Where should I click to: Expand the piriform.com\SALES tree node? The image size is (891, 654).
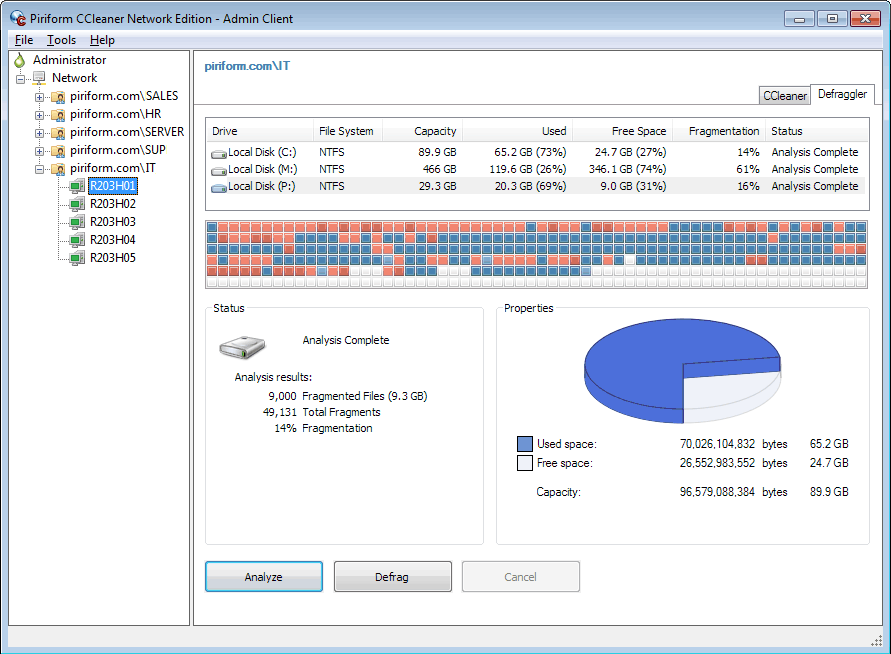(x=40, y=97)
